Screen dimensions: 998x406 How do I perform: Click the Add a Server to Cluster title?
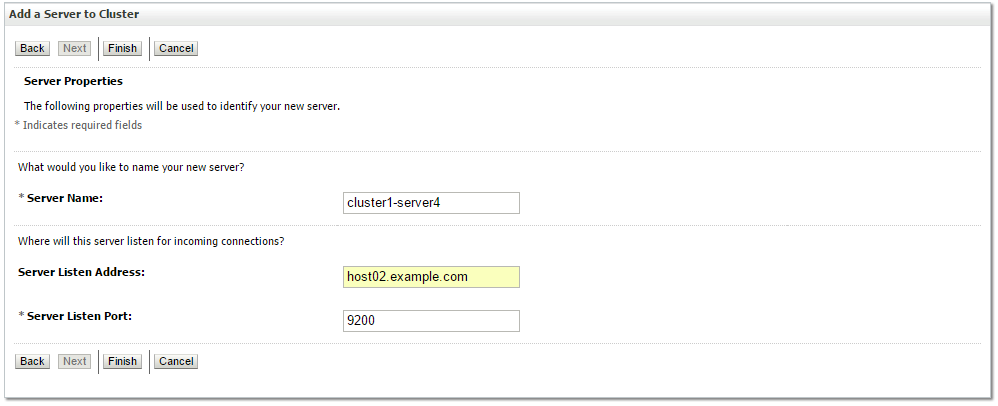(74, 14)
